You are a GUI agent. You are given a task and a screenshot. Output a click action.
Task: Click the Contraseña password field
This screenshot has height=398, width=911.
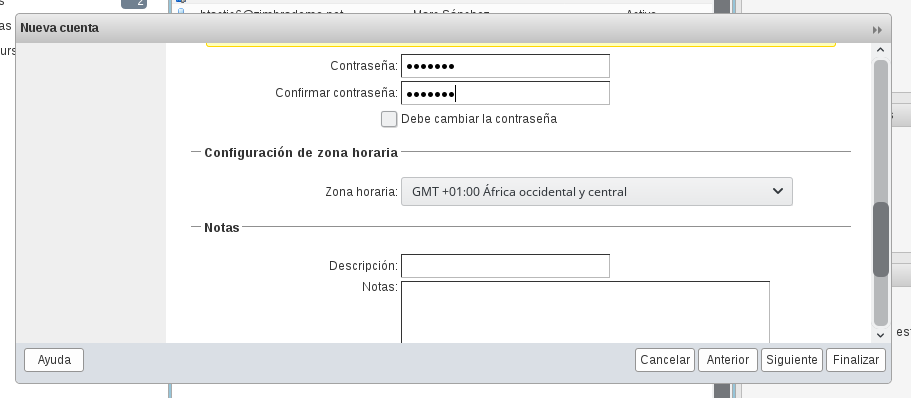click(505, 66)
